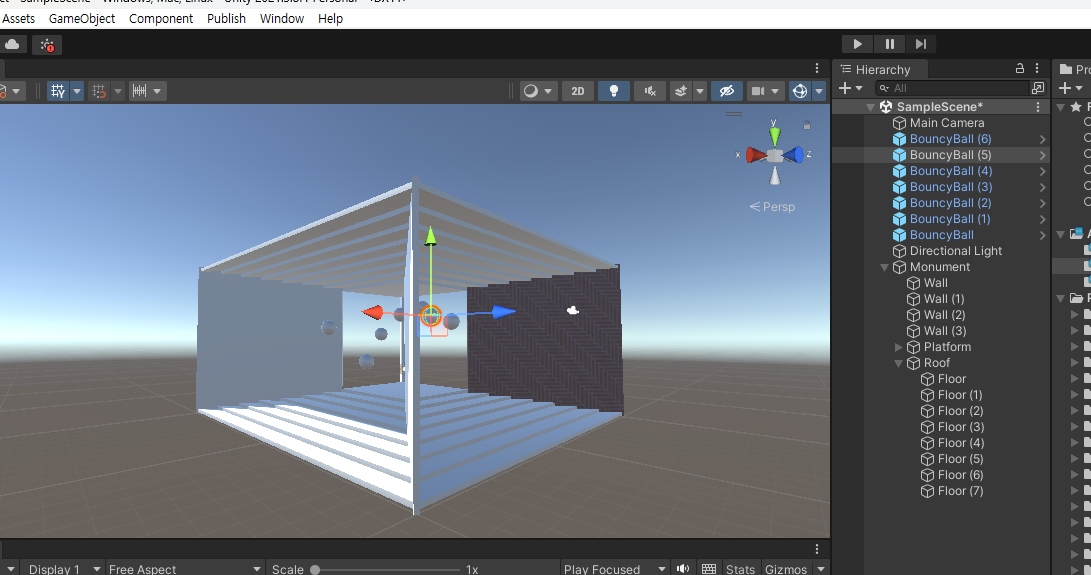
Task: Toggle Gizmos globe icon in Scene toolbar
Action: 800,91
